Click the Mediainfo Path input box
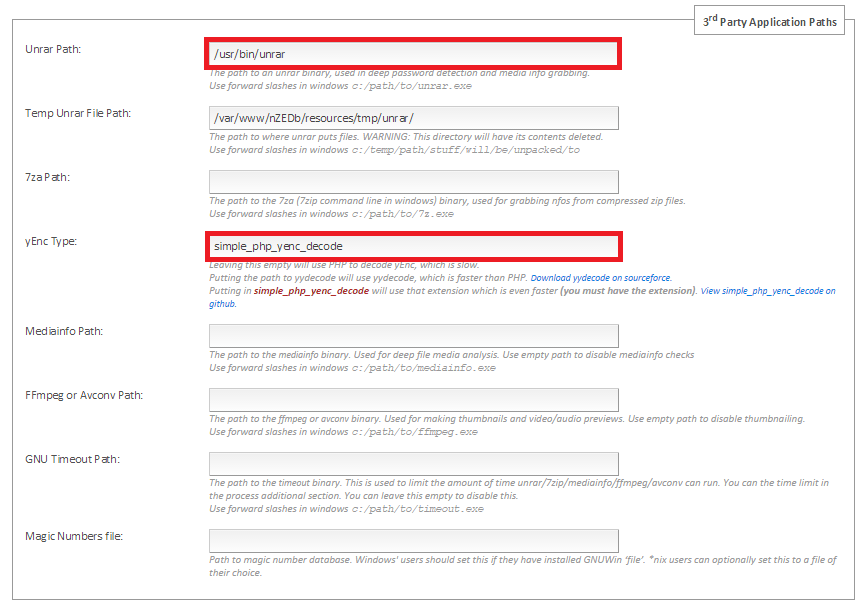The image size is (863, 606). coord(413,336)
